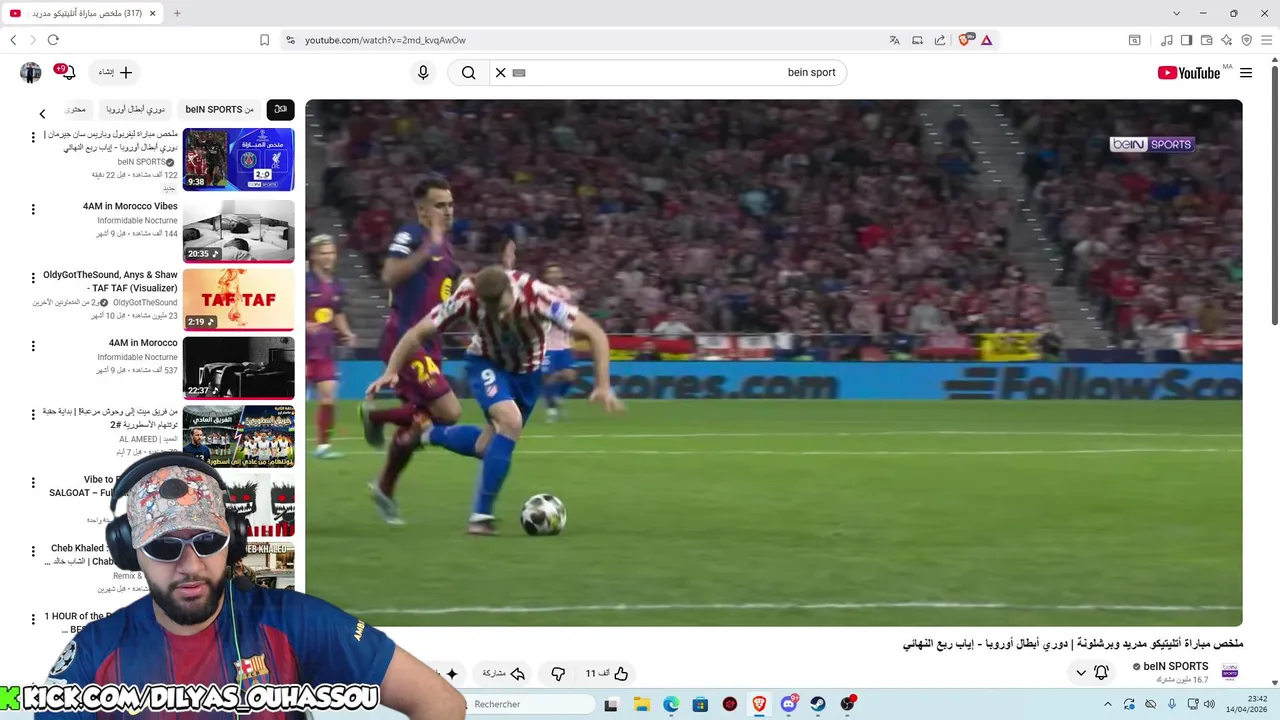The image size is (1280, 720).
Task: Go back with browser back arrow
Action: click(x=13, y=40)
